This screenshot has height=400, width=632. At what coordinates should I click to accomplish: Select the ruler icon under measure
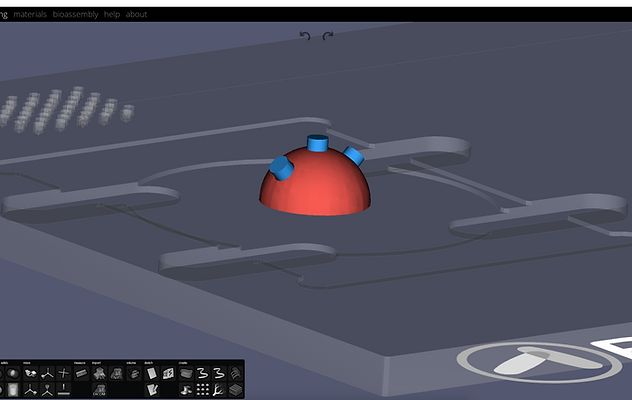(80, 373)
